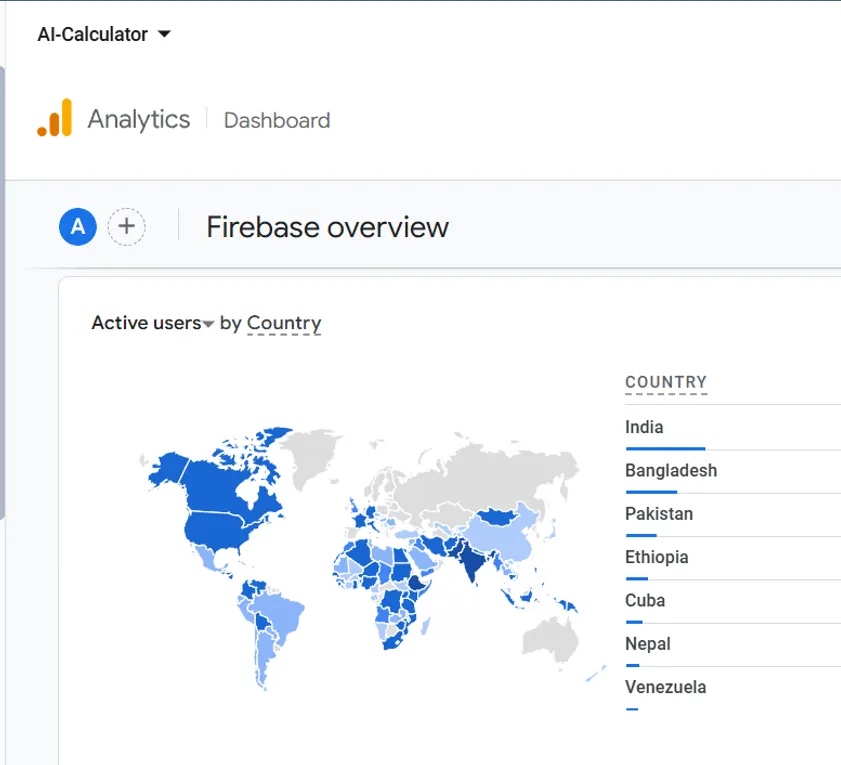Select Venezuela at the list bottom

tap(666, 687)
